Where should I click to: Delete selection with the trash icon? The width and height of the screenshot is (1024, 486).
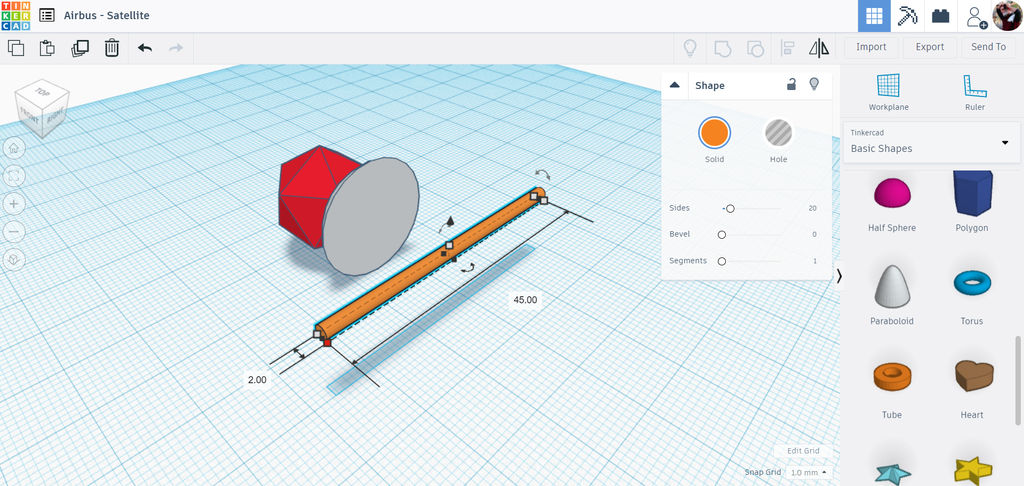[x=112, y=48]
